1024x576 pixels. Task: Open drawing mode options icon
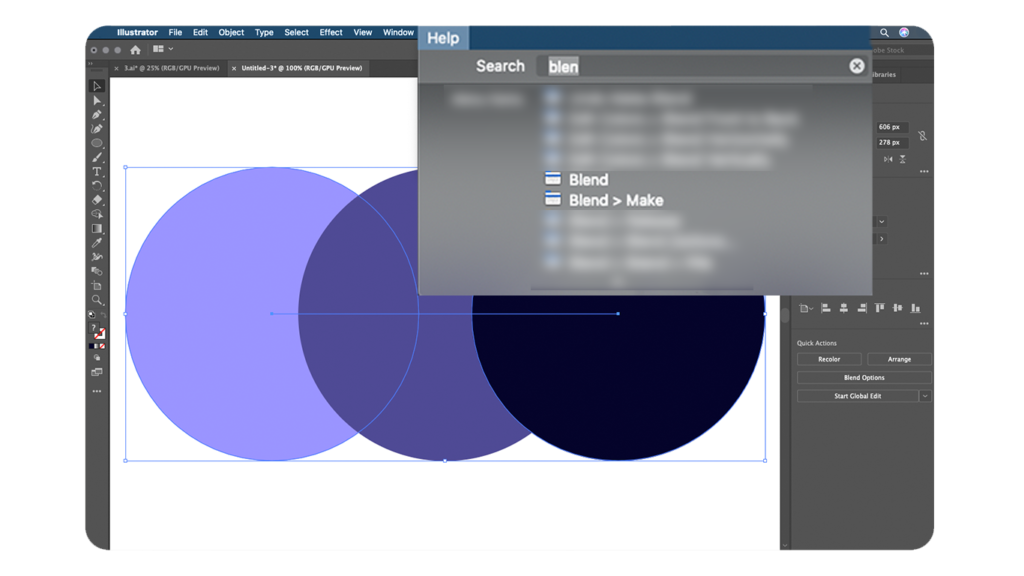click(97, 358)
